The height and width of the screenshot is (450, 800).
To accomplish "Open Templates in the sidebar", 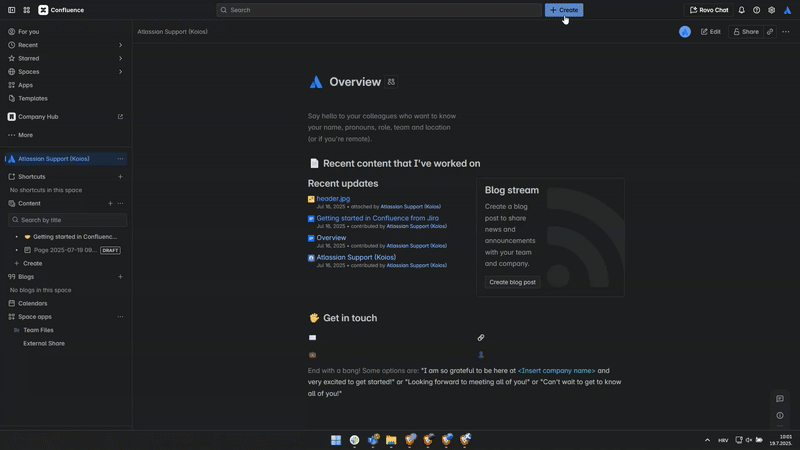I will click(33, 98).
